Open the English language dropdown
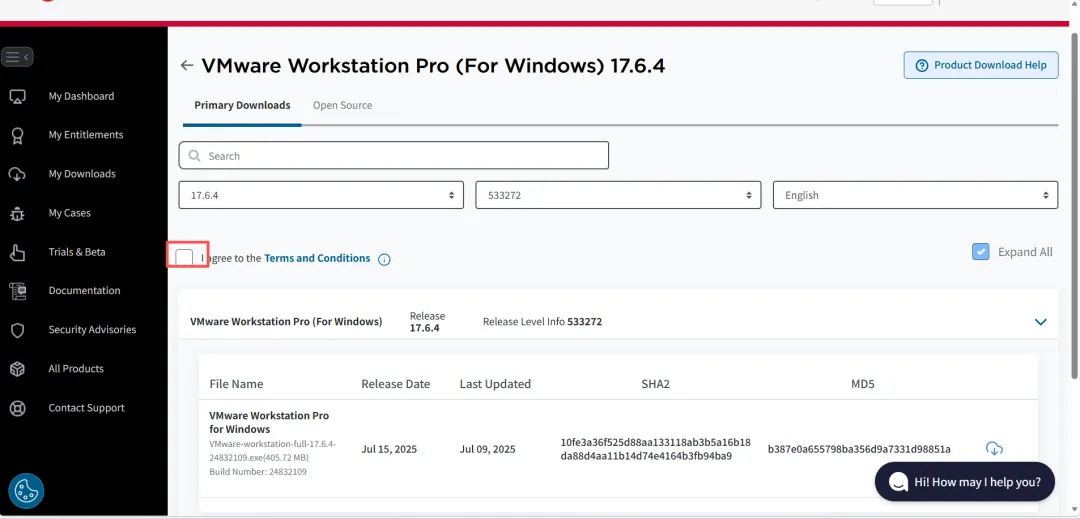 (x=915, y=195)
